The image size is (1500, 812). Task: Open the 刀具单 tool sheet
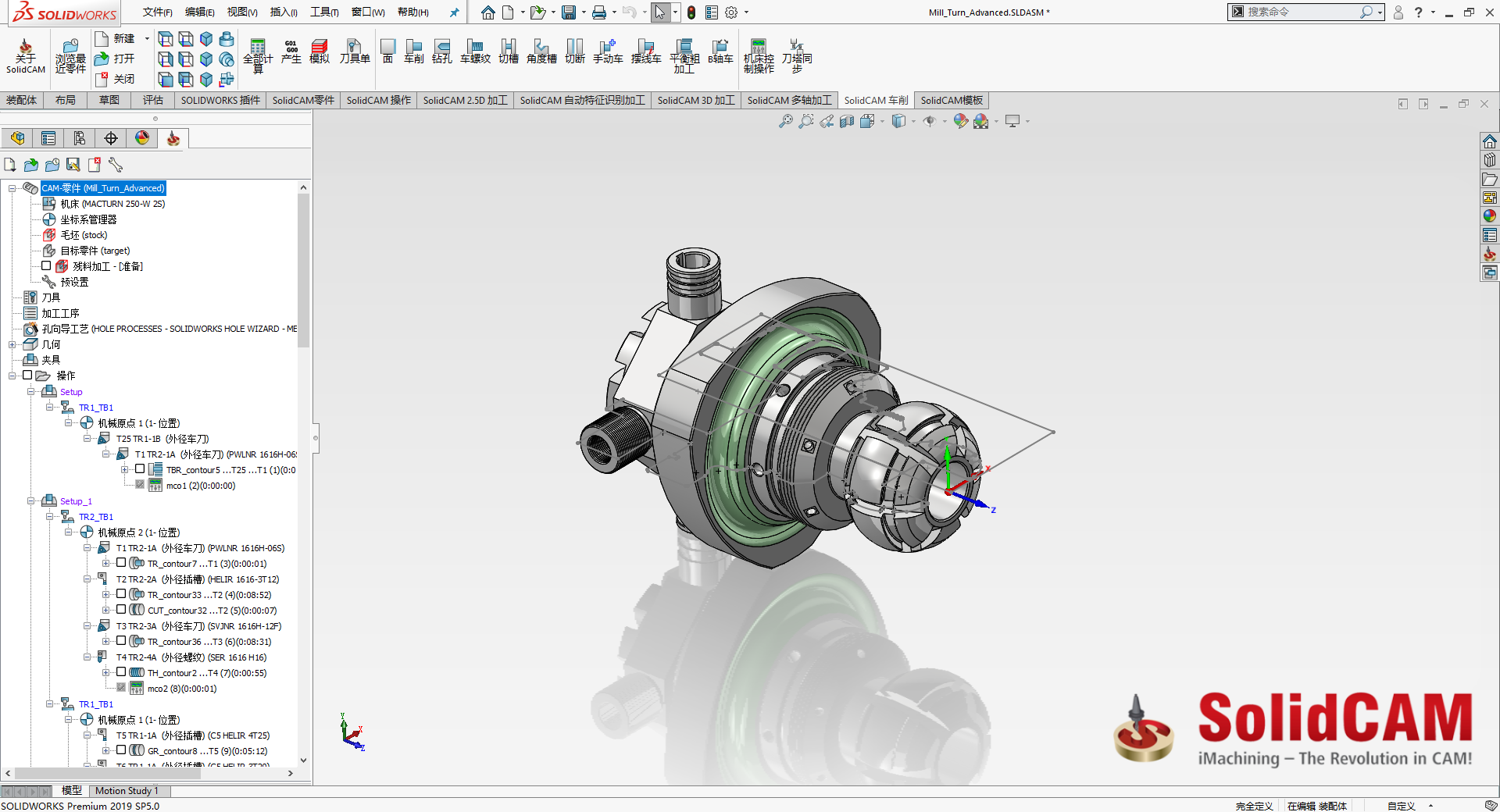355,52
